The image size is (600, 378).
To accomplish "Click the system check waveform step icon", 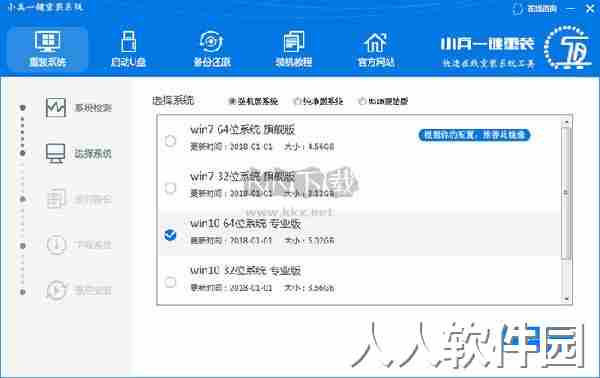I will 56,108.
